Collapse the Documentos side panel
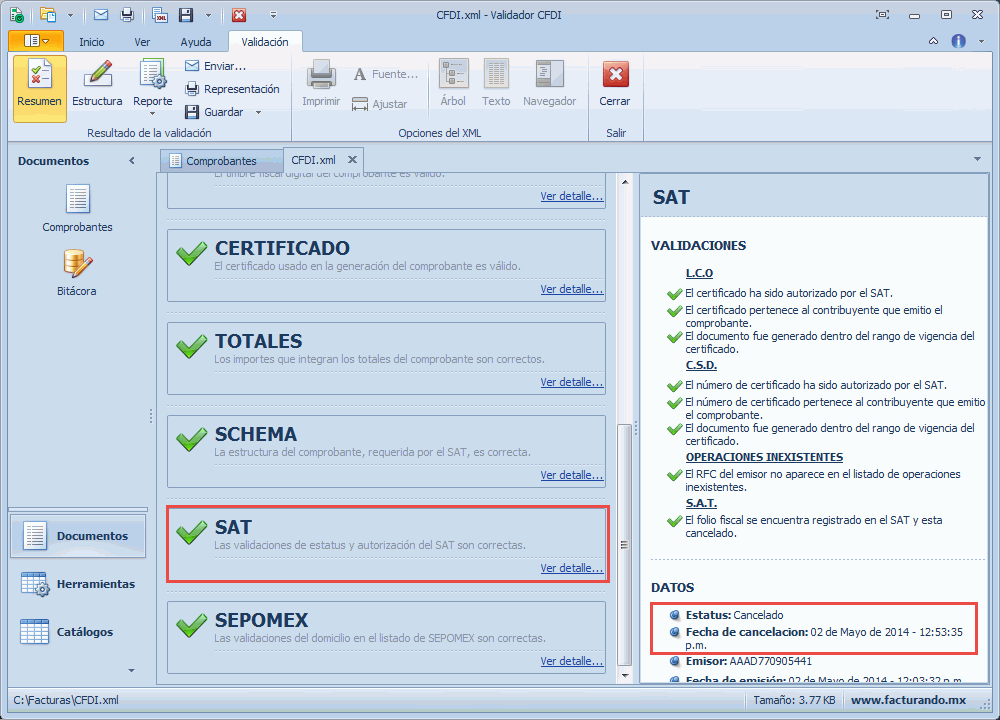This screenshot has width=1000, height=720. coord(132,161)
